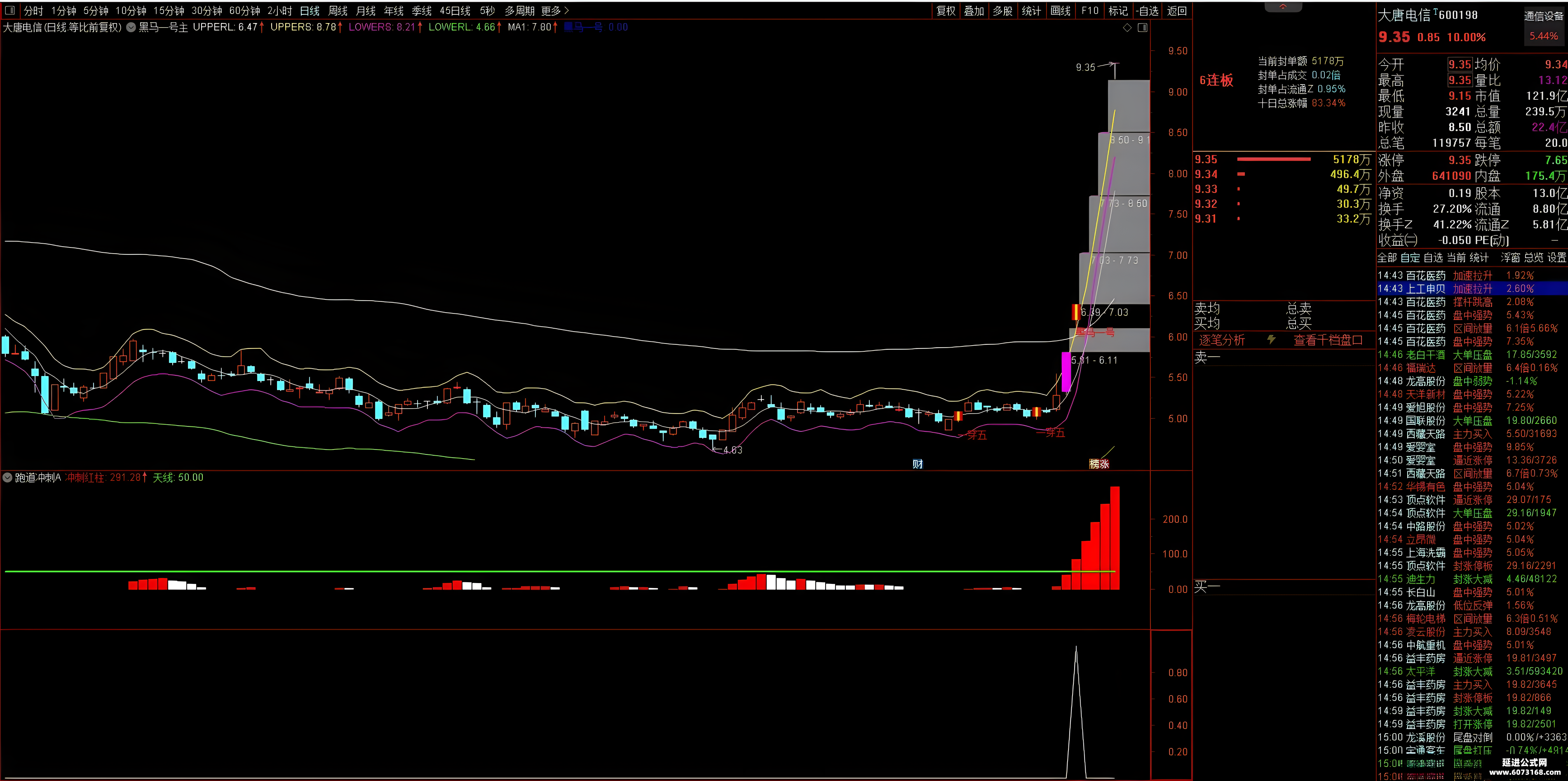The image size is (1568, 781).
Task: Toggle left sidebar panel icon before 分时
Action: coord(10,10)
